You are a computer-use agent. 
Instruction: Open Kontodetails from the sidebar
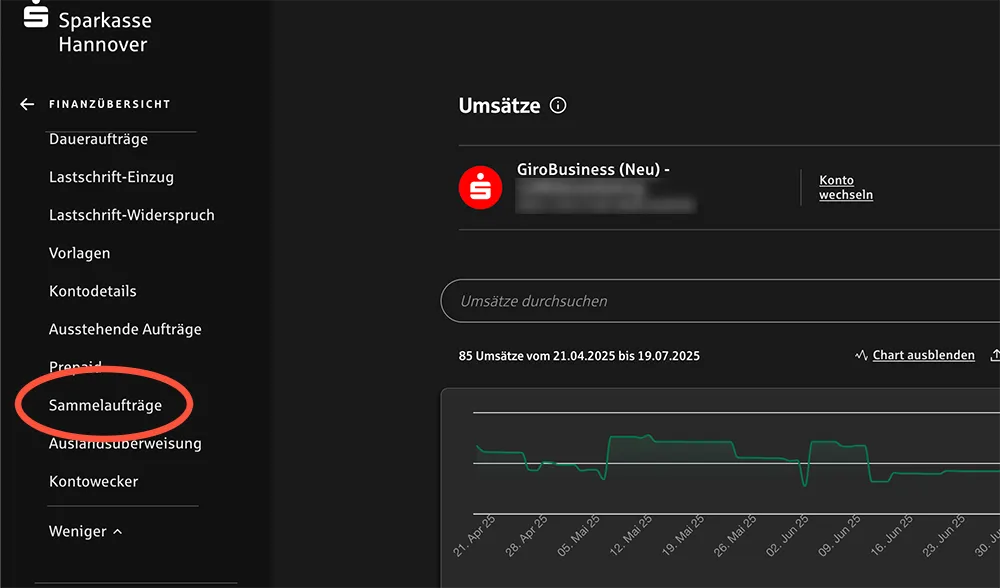click(x=92, y=291)
